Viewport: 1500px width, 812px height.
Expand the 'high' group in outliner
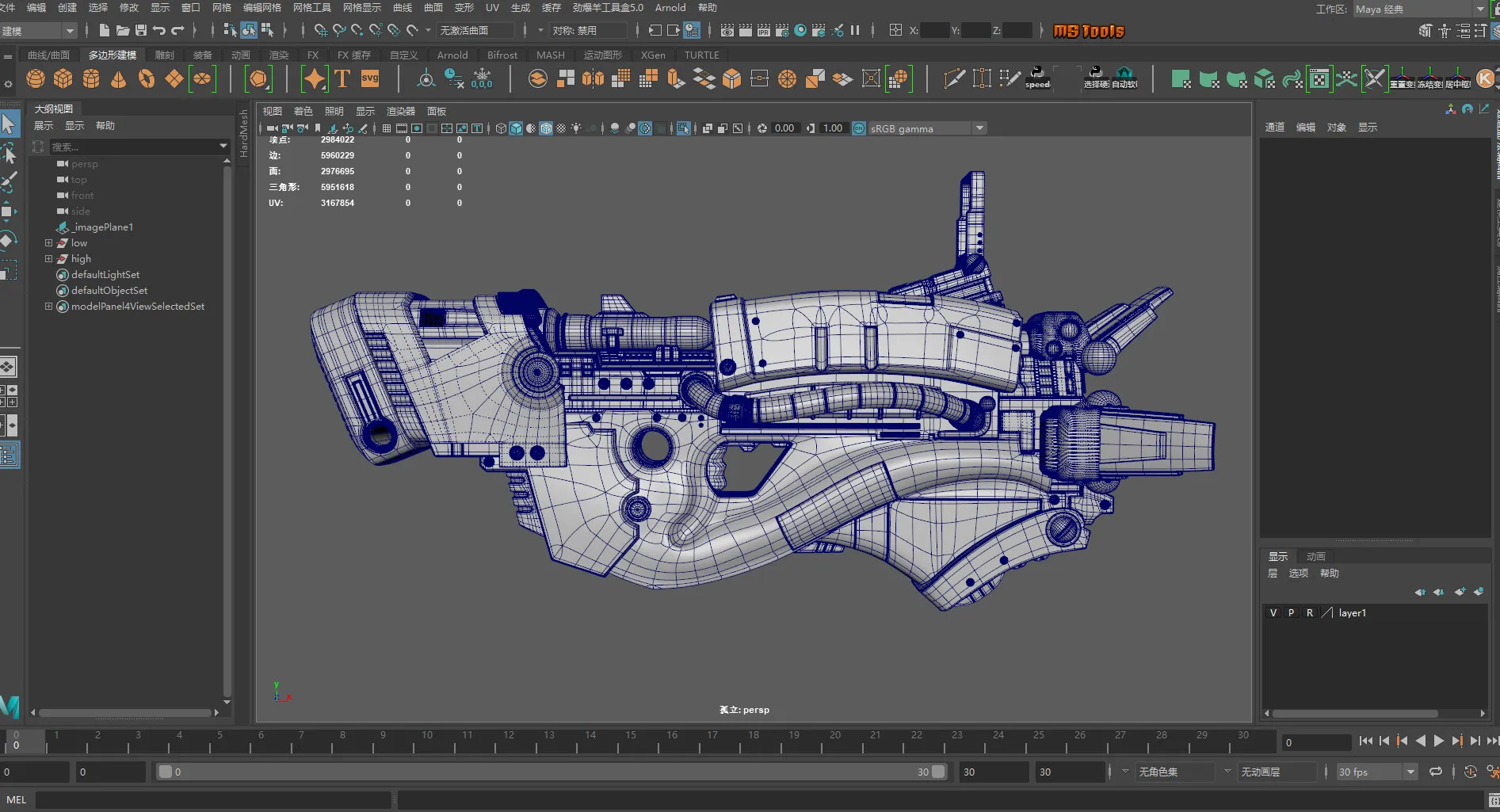pyautogui.click(x=48, y=259)
